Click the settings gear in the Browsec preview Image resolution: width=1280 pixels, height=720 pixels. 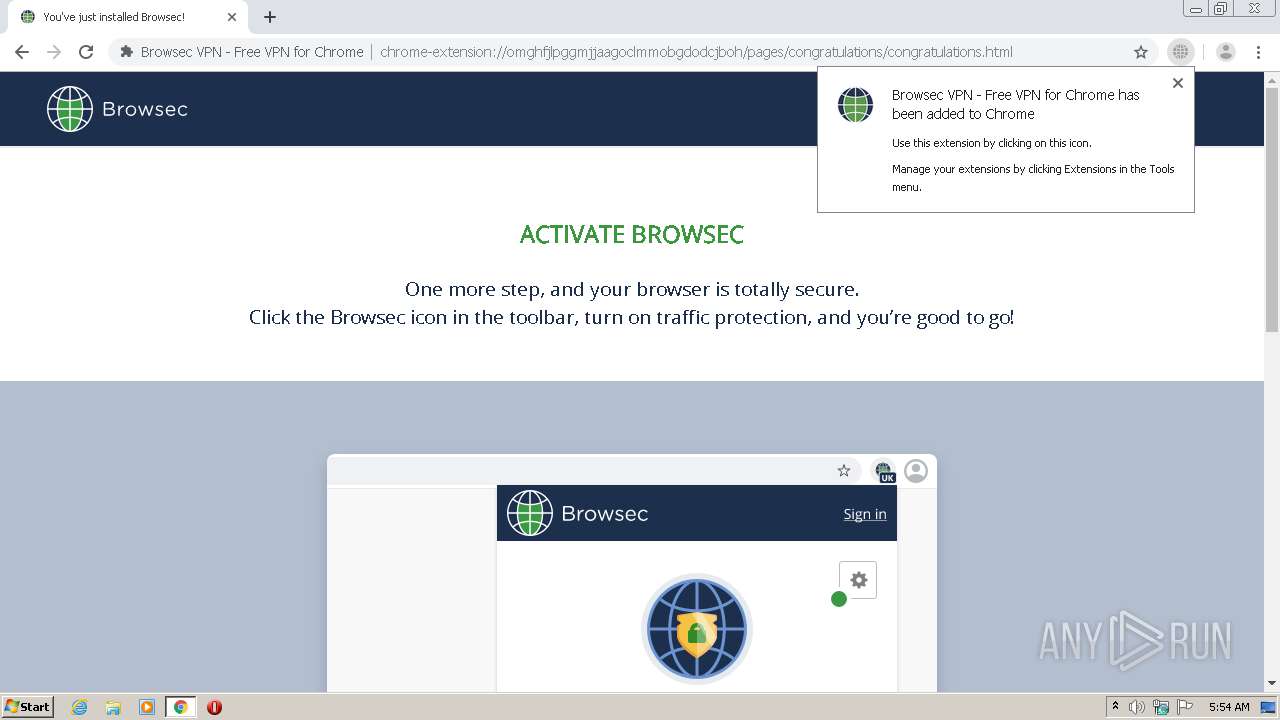coord(858,580)
